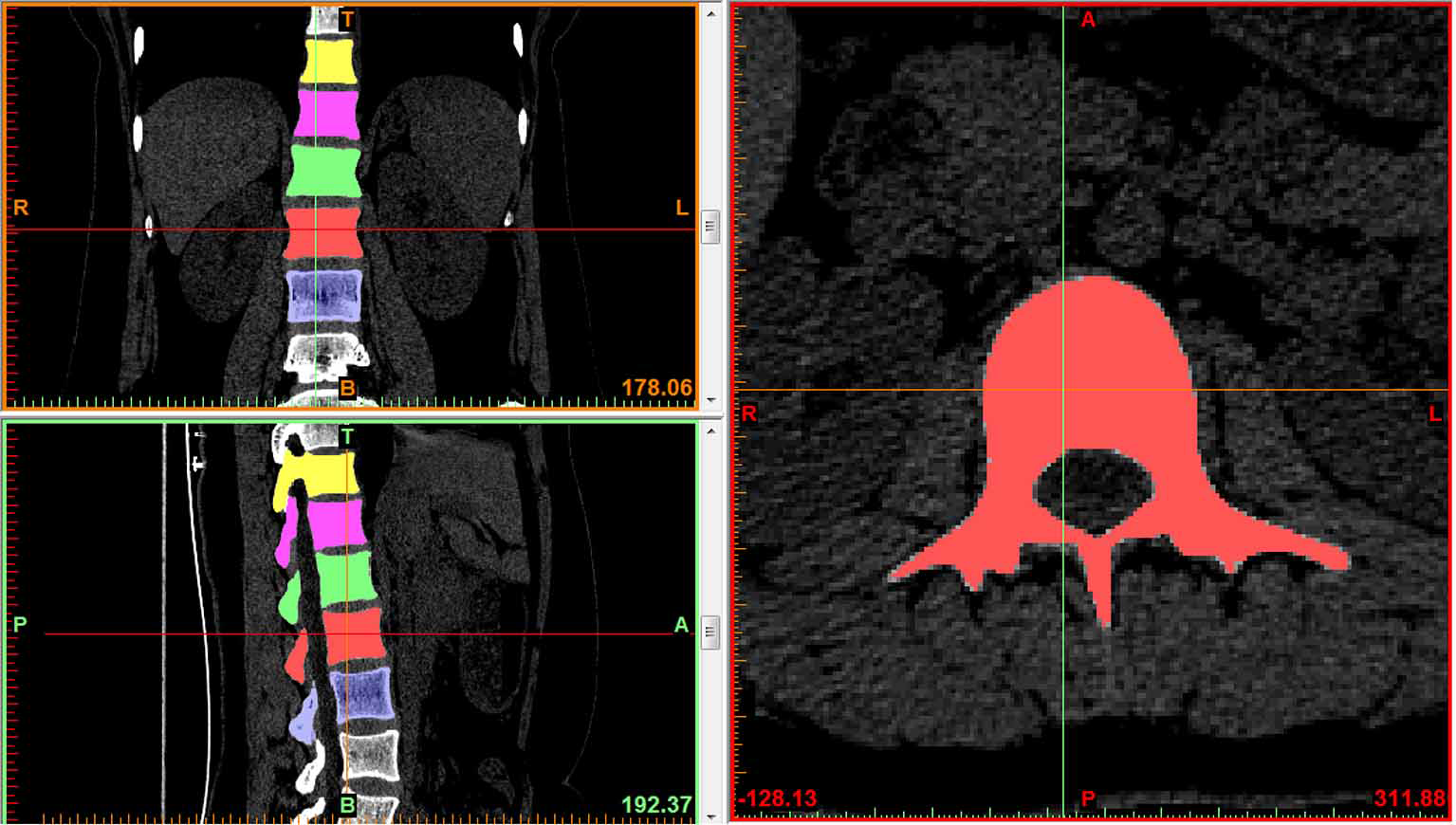Click the axial coordinate value 311.88

click(x=1410, y=798)
